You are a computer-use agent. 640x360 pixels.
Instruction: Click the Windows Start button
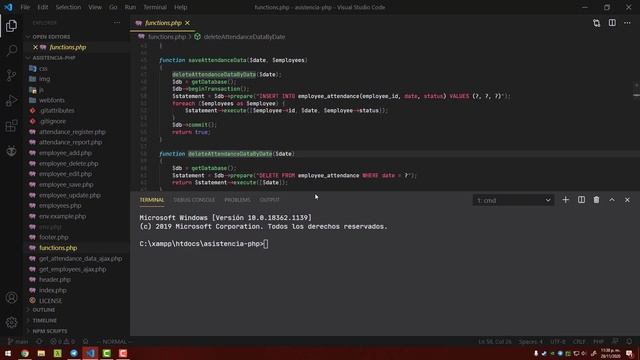pos(8,353)
